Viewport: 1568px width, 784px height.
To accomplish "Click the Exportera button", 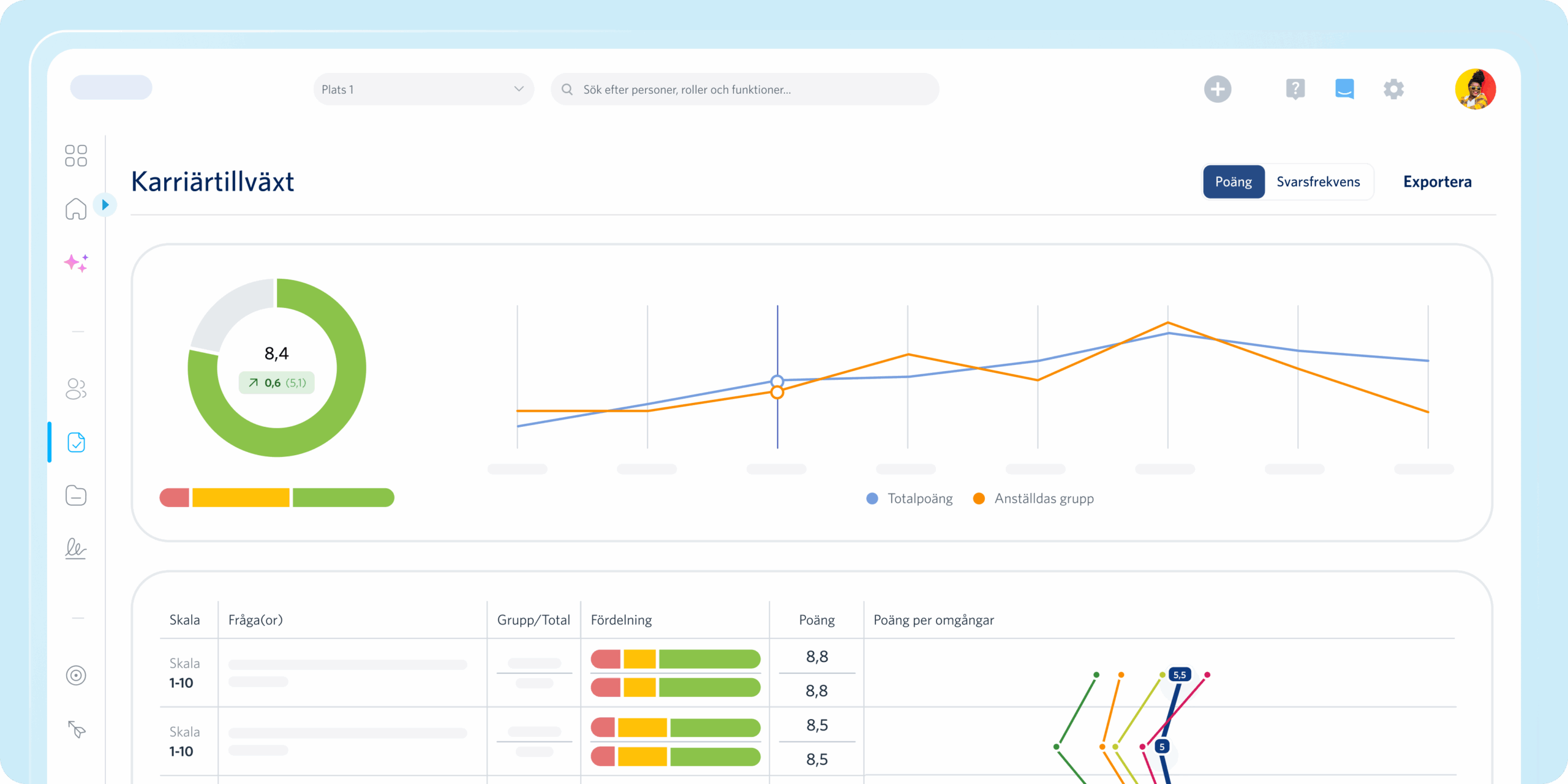I will pyautogui.click(x=1437, y=182).
